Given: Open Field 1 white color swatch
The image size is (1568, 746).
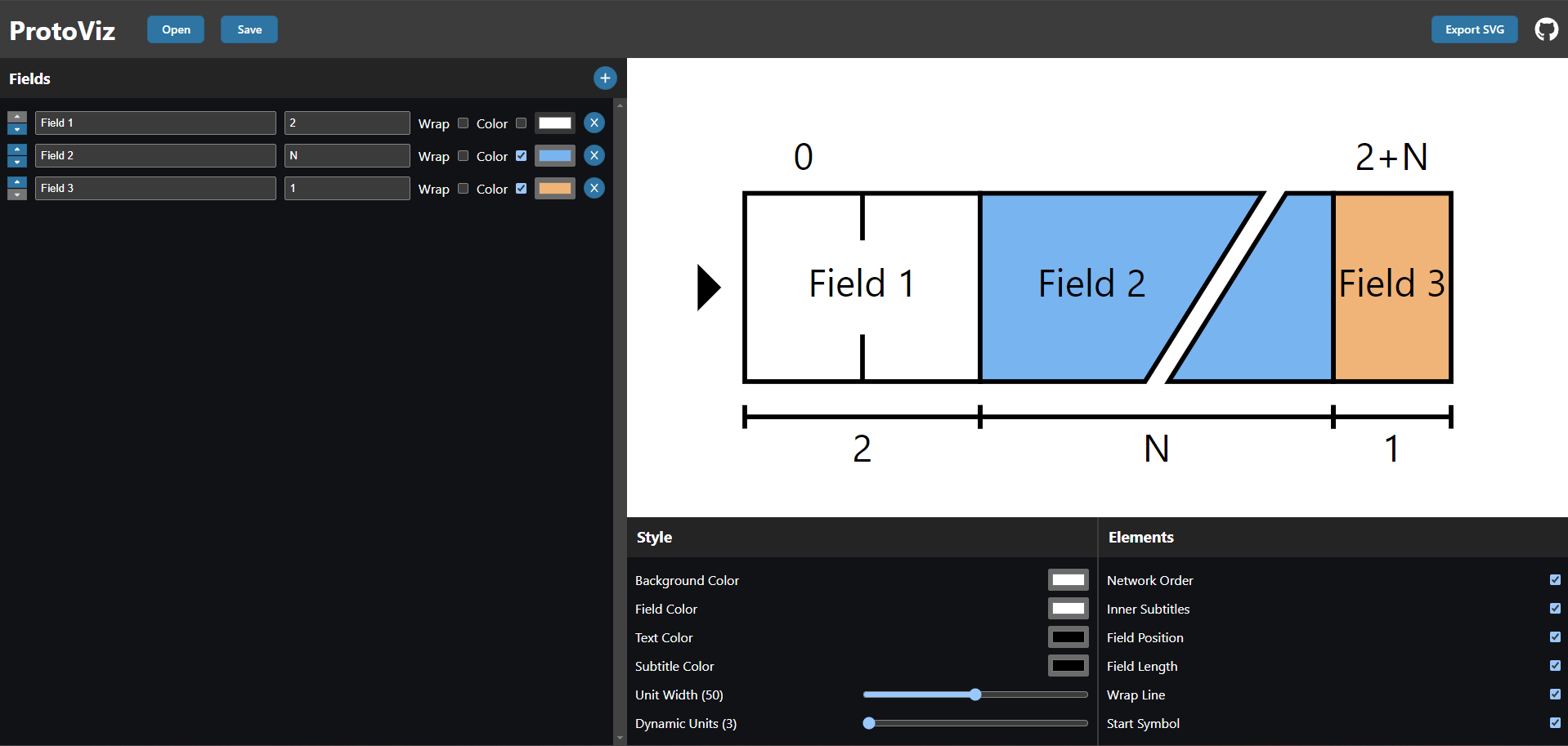Looking at the screenshot, I should coord(555,123).
